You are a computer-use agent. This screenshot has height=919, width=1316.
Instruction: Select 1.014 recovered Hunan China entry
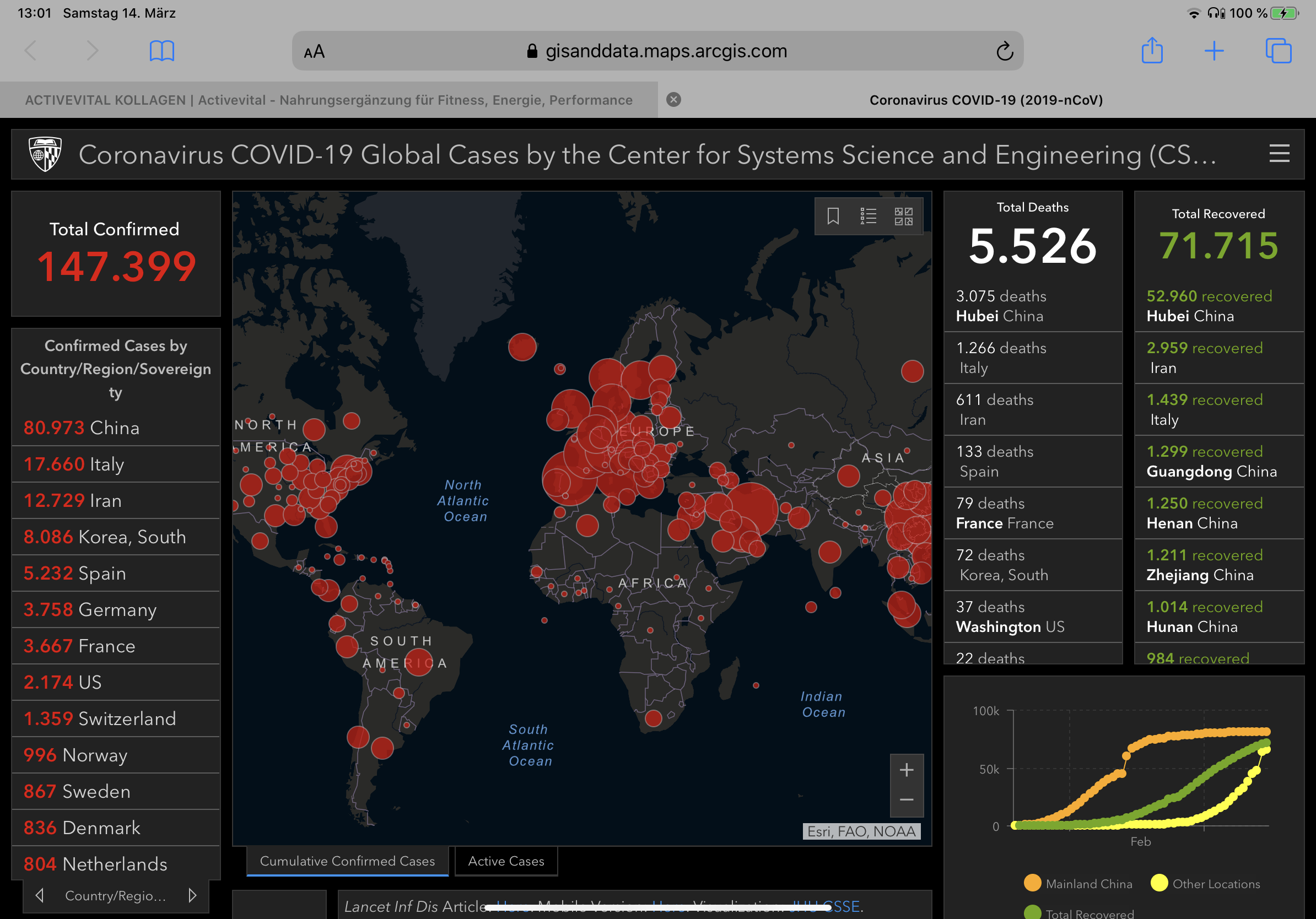[x=1219, y=617]
